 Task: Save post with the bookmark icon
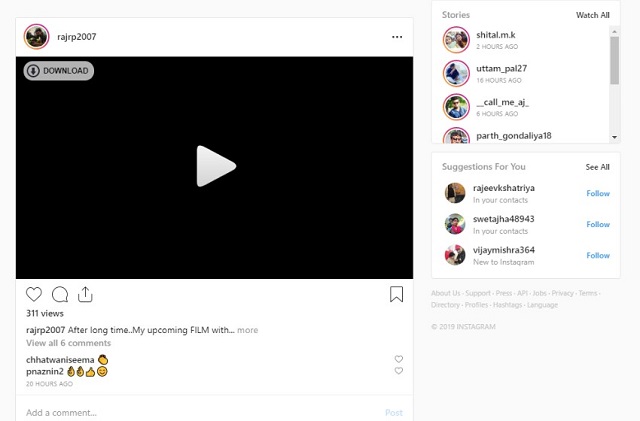pos(396,294)
